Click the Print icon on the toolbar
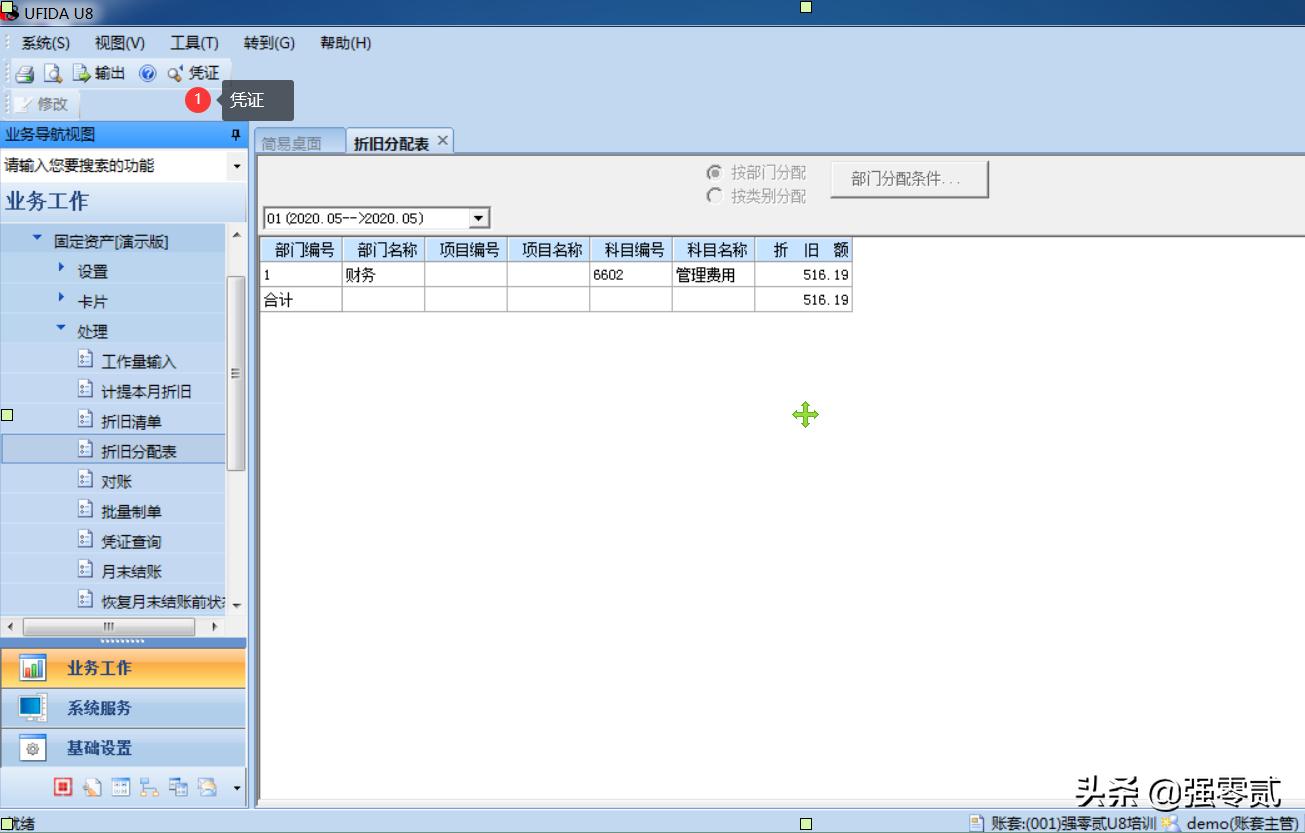1305x833 pixels. (x=22, y=72)
